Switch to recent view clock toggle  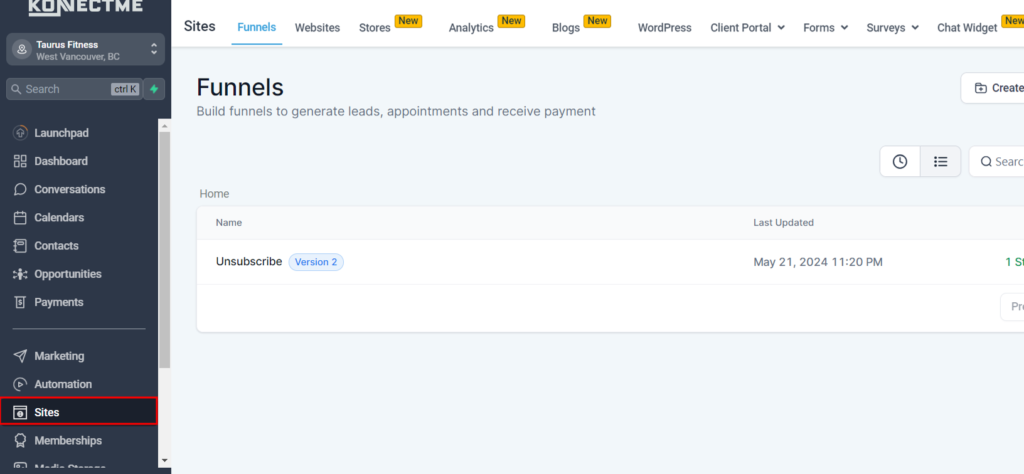click(900, 161)
